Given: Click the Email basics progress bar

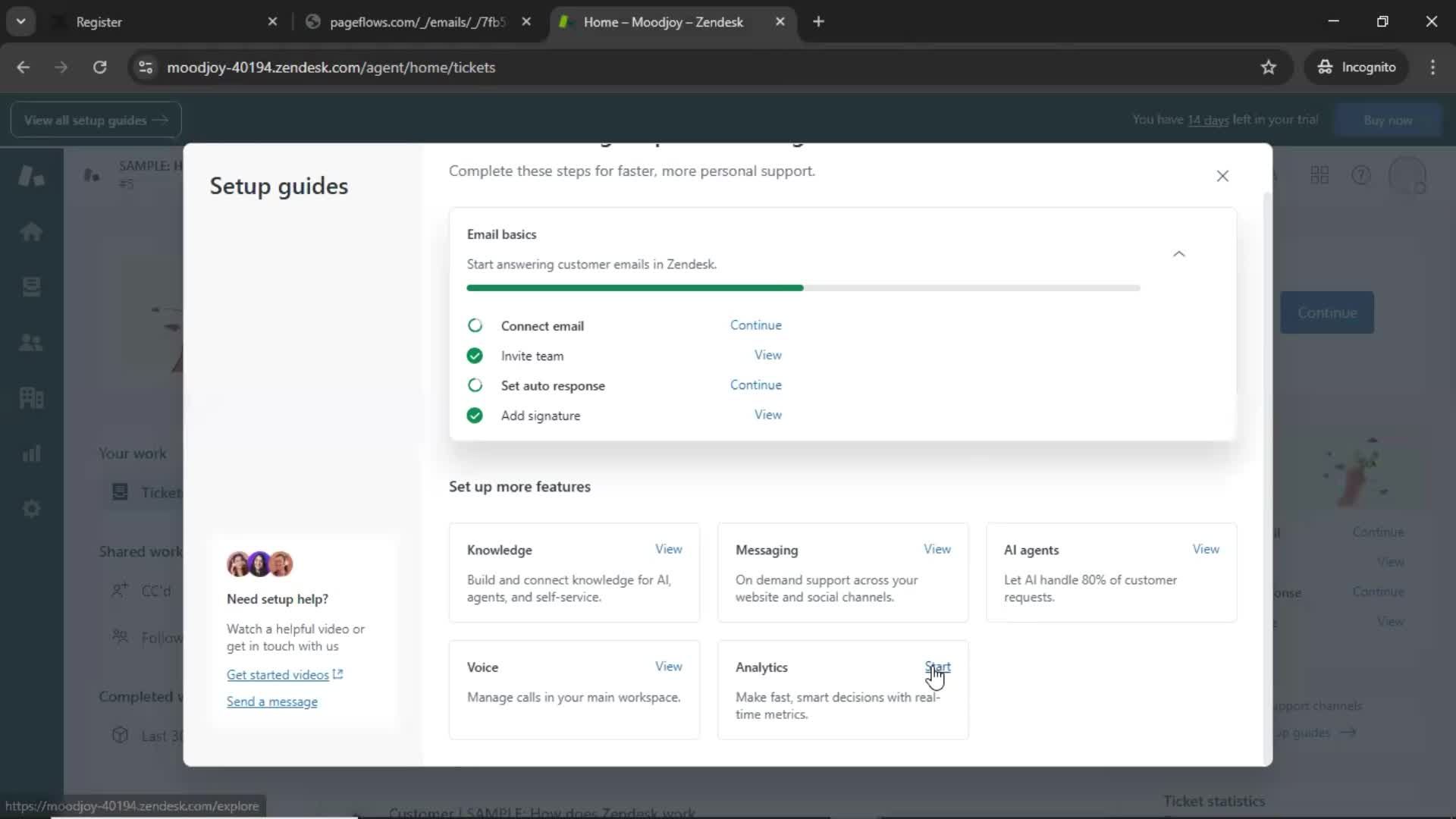Looking at the screenshot, I should 803,288.
